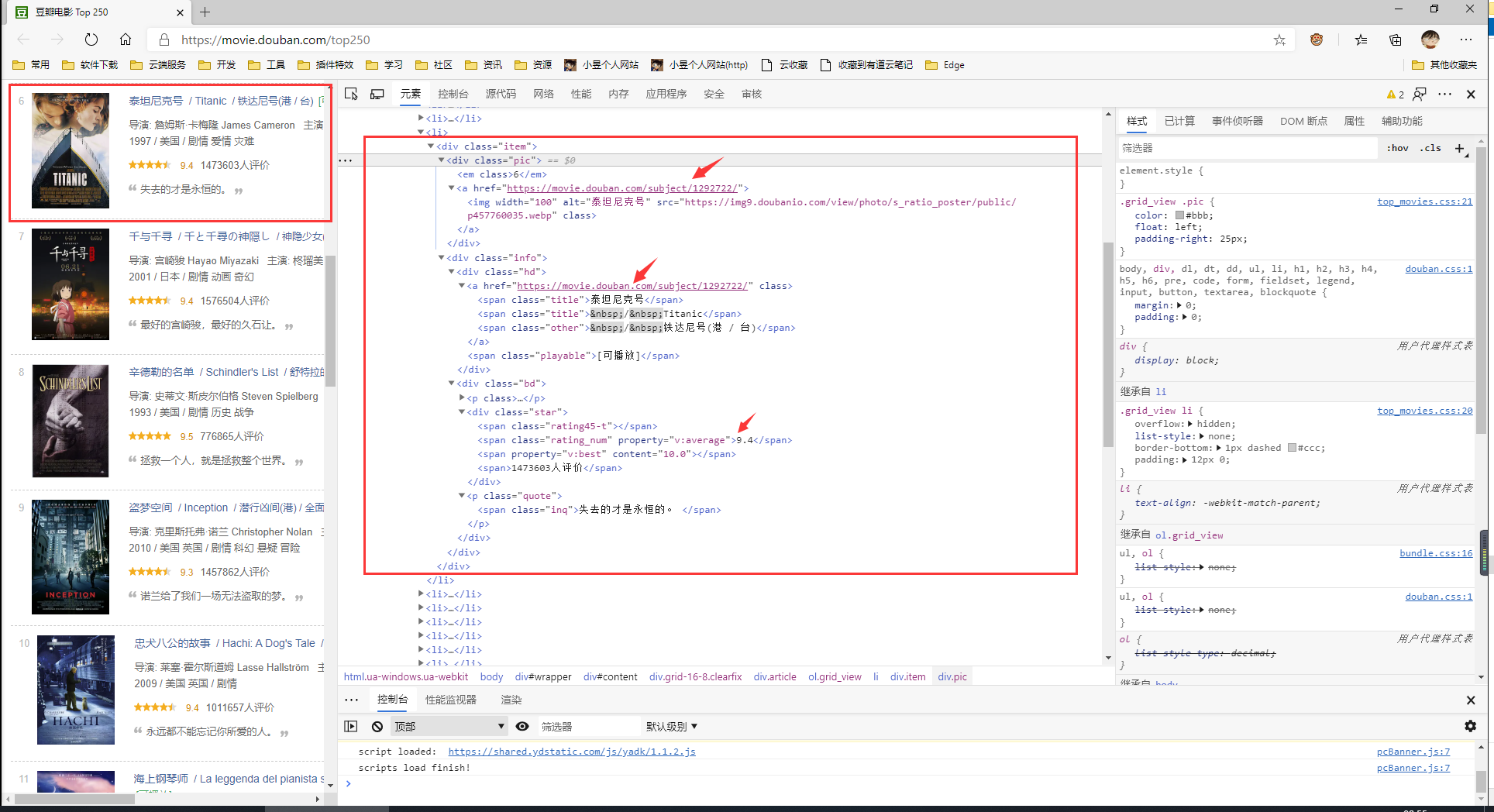1494x812 pixels.
Task: Open the 事件侦听器 tab
Action: pos(1238,121)
